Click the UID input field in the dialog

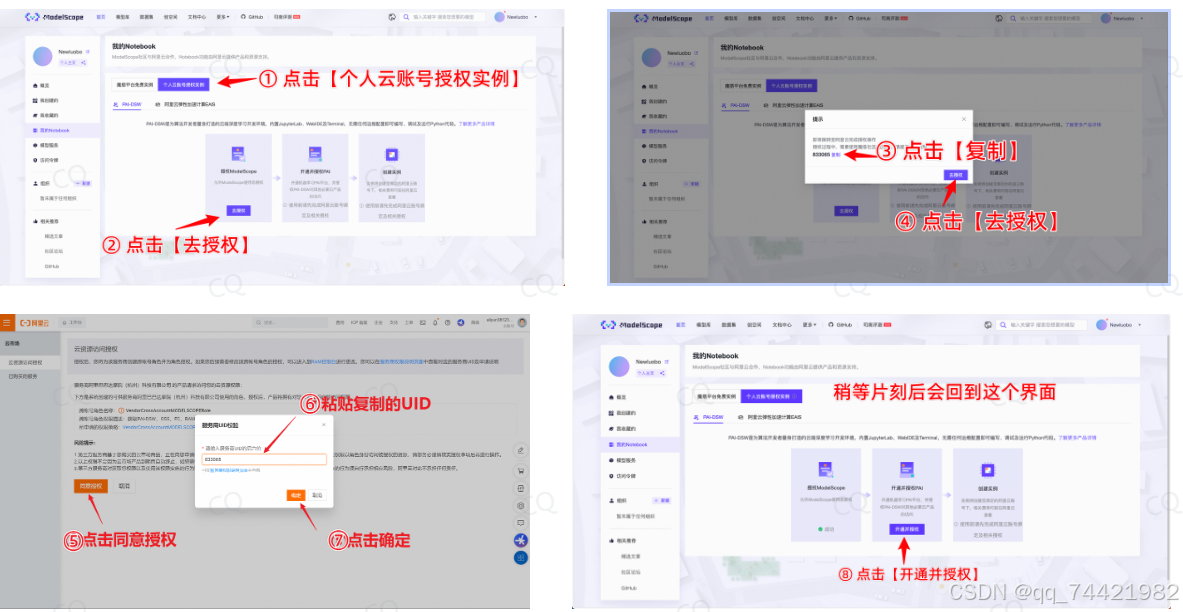[263, 459]
